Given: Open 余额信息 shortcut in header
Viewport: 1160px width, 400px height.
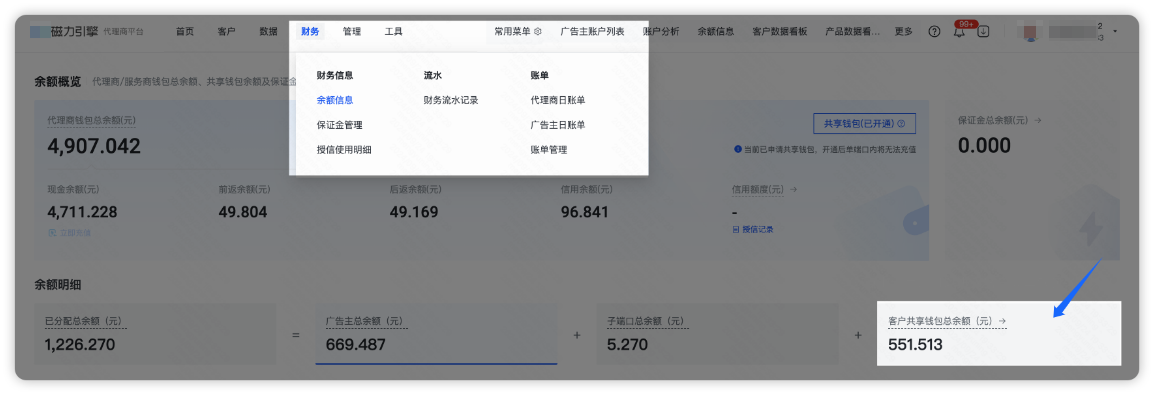Looking at the screenshot, I should [716, 32].
